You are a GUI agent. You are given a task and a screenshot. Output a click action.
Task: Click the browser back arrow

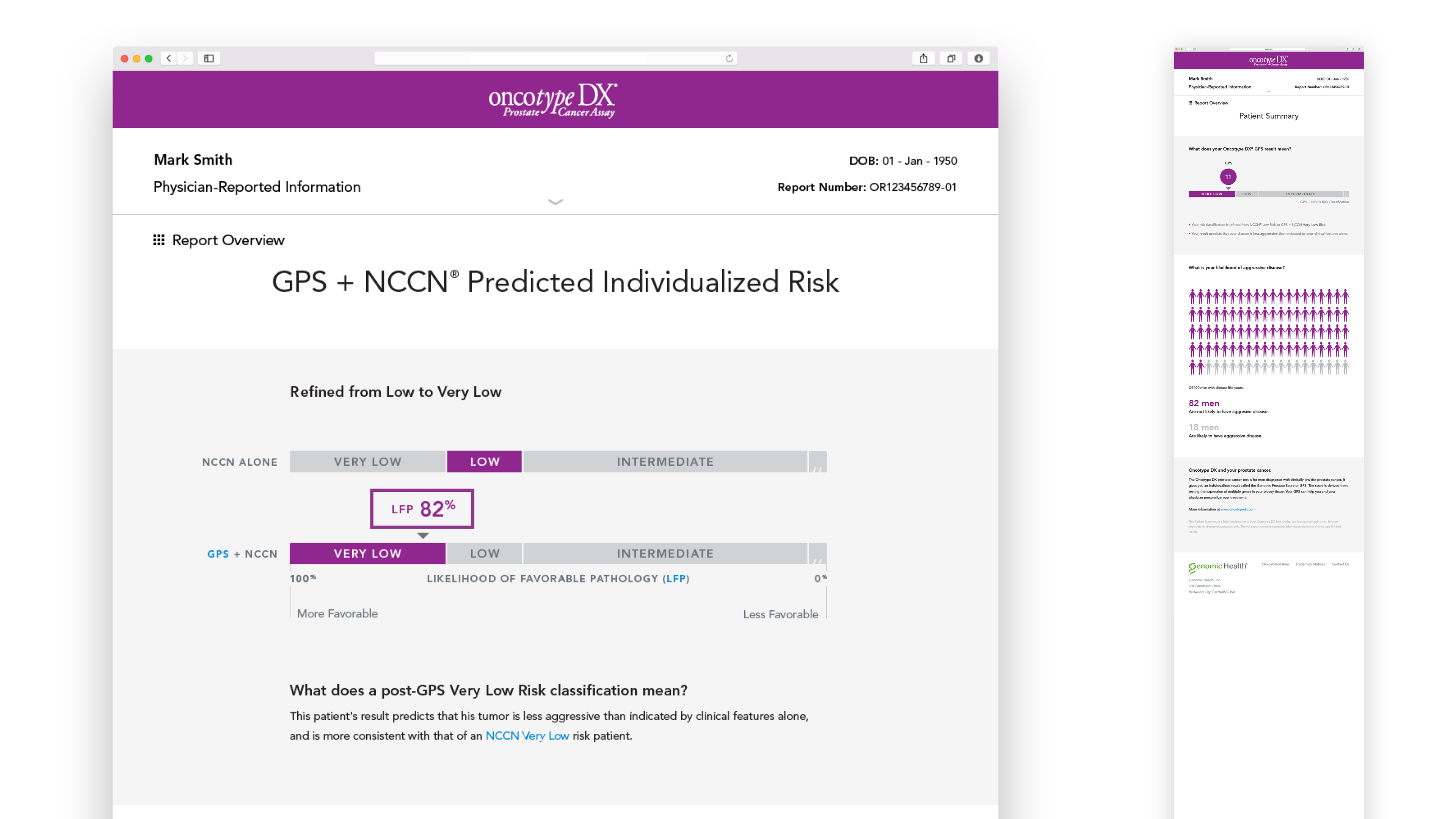tap(168, 58)
